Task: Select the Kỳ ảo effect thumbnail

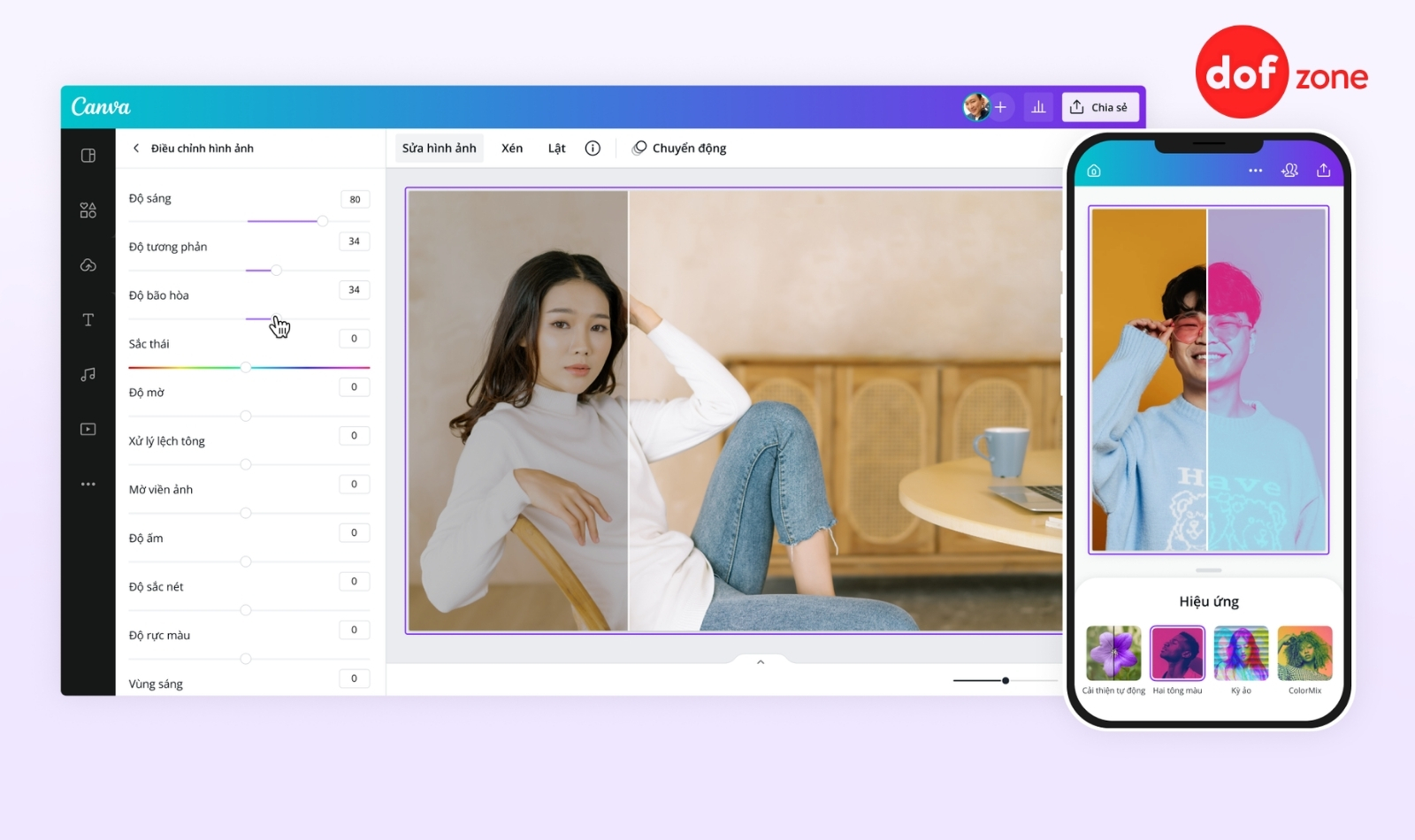Action: coord(1241,653)
